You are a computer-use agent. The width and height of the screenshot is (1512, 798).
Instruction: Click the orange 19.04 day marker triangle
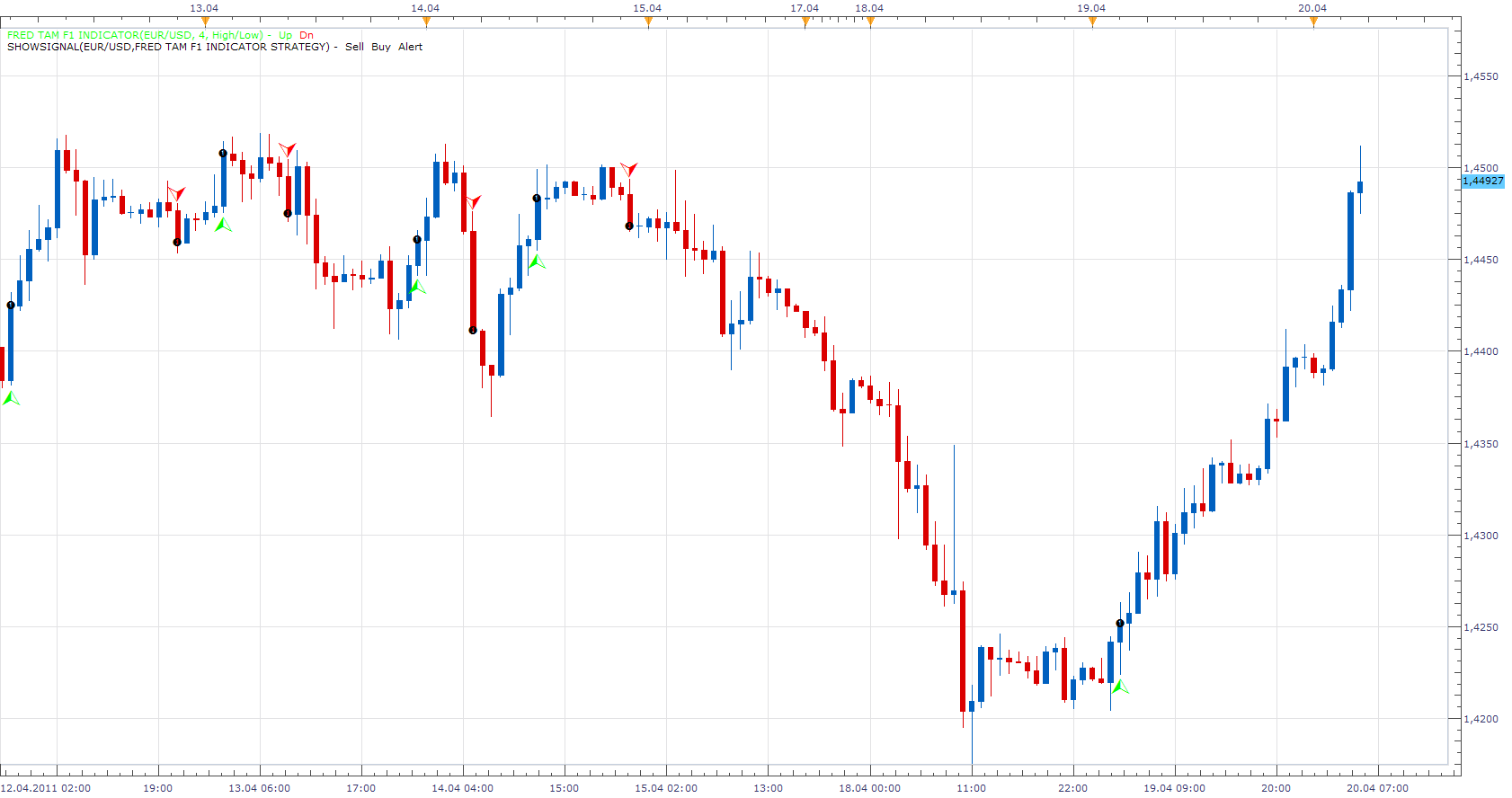1092,22
